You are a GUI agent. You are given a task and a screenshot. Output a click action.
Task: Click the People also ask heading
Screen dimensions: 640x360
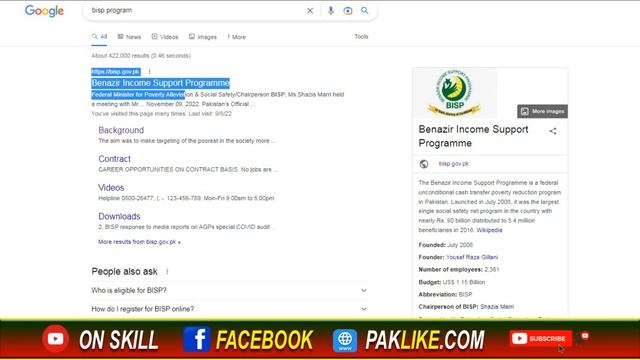coord(124,271)
